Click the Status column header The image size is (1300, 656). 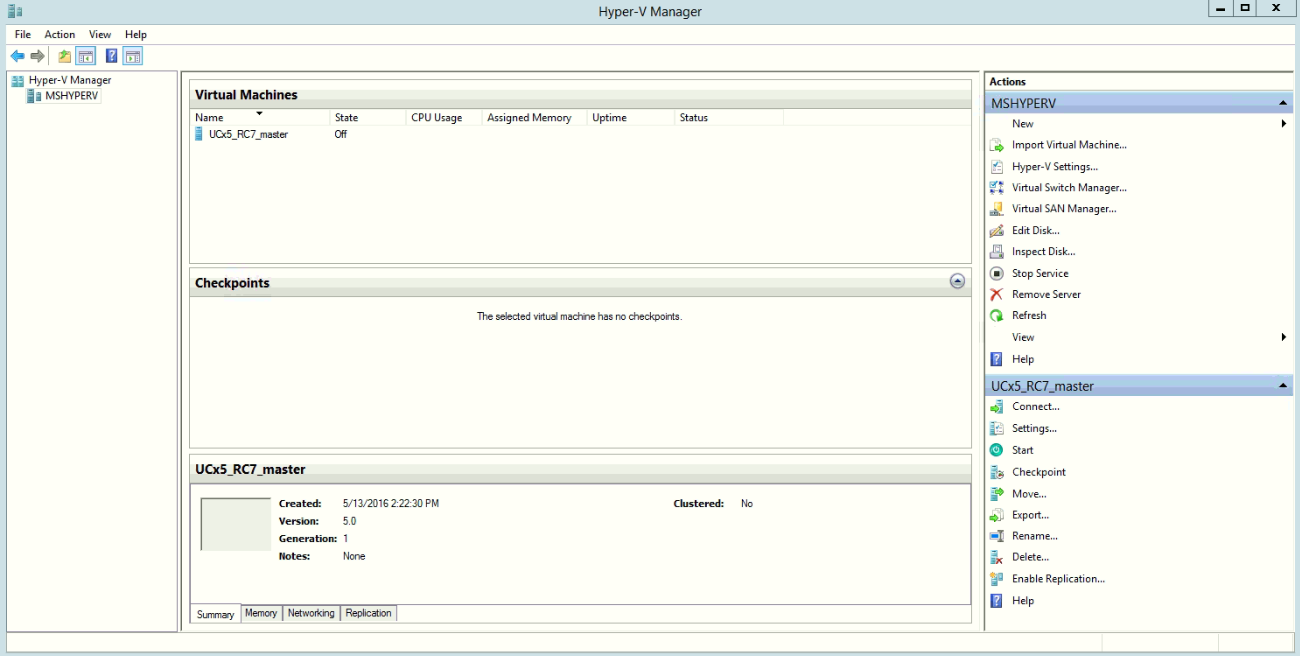(729, 118)
